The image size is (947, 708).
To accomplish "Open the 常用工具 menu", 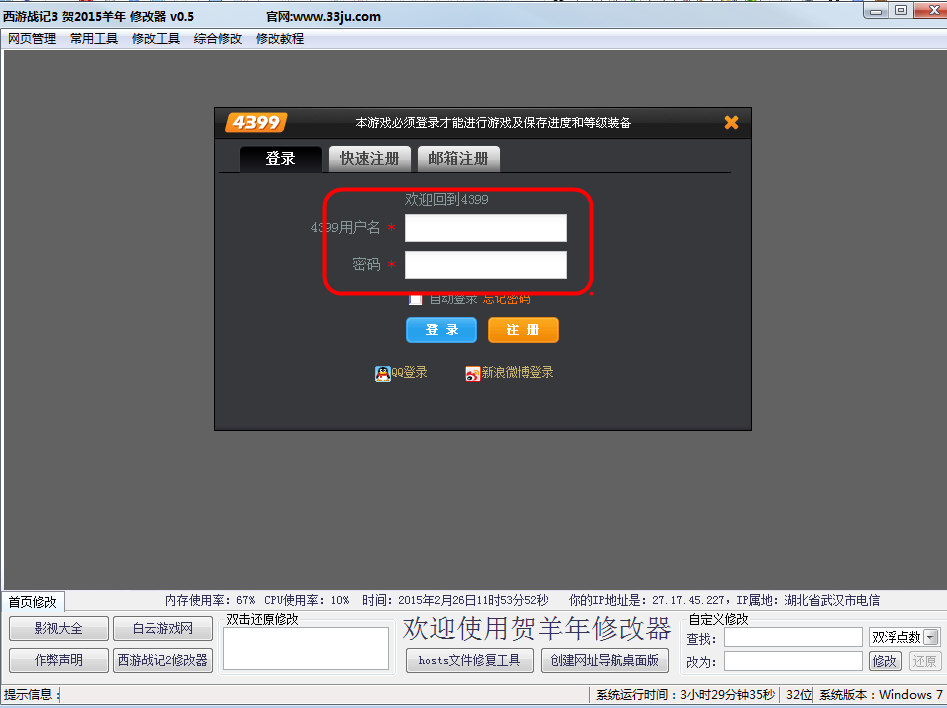I will pos(94,39).
